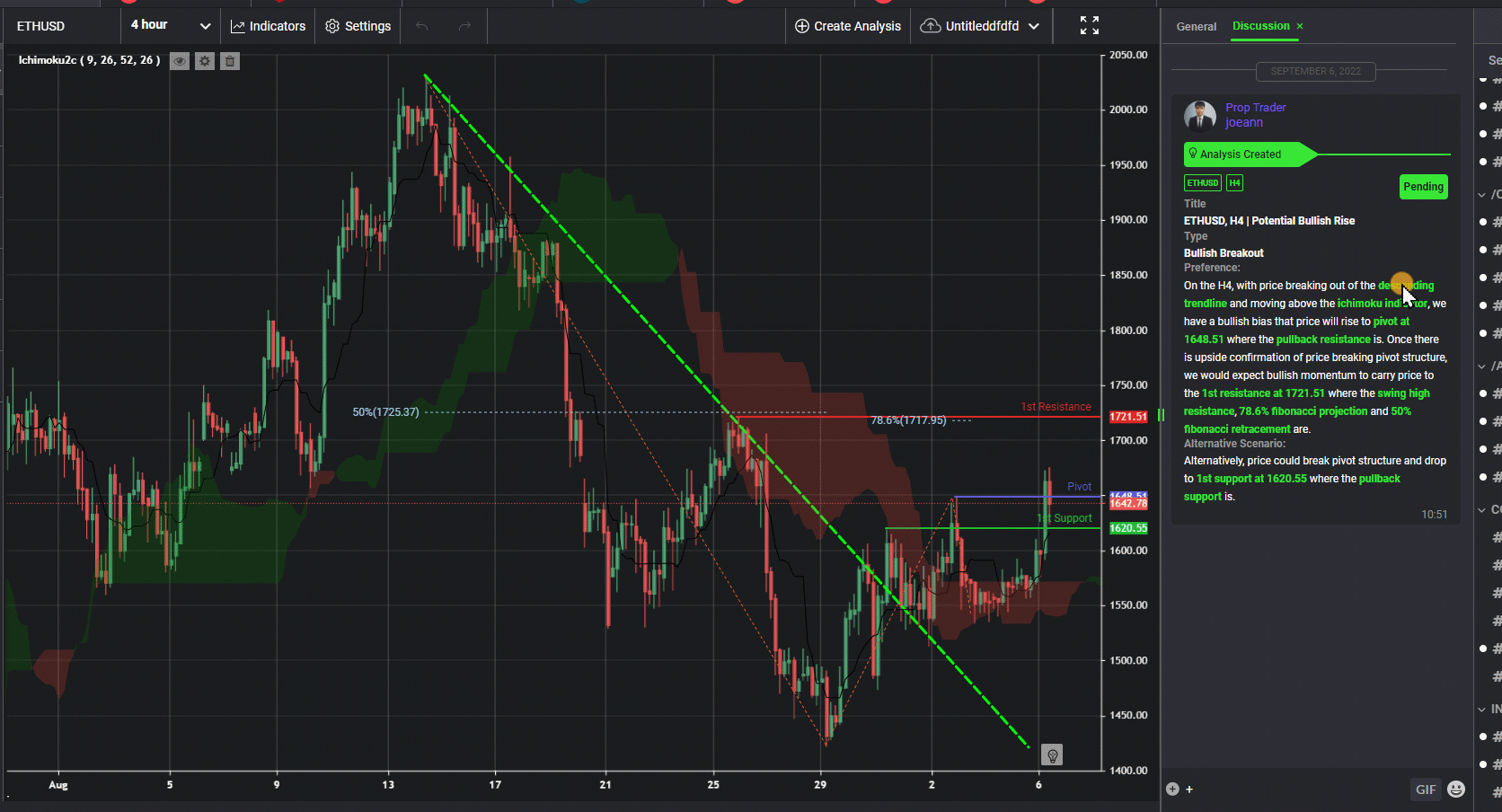Click the ETHUSD tag badge
This screenshot has height=812, width=1502.
pyautogui.click(x=1203, y=183)
